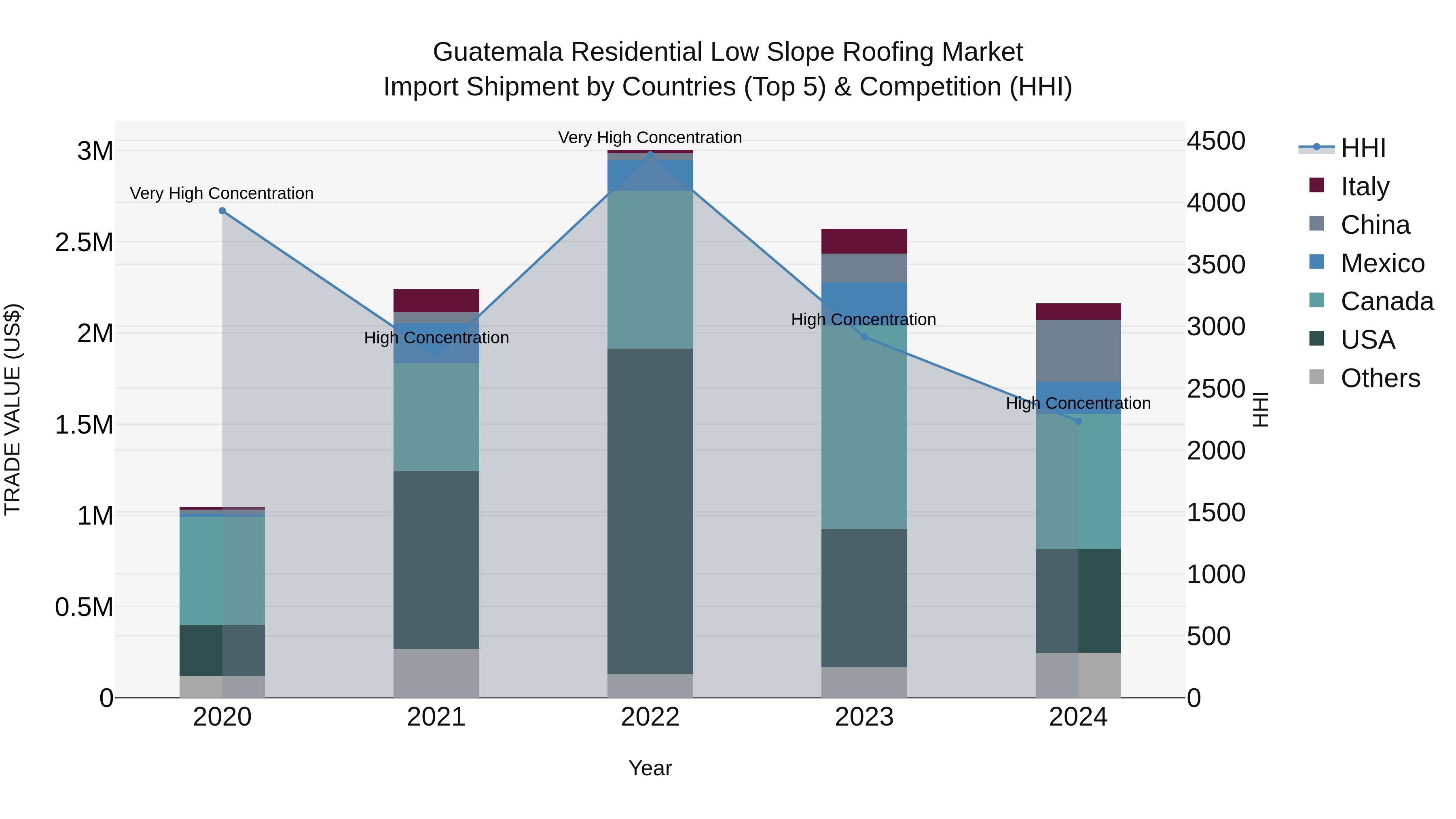Screen dimensions: 1456x819
Task: Click 2021 'High Concentration' annotation
Action: [436, 337]
